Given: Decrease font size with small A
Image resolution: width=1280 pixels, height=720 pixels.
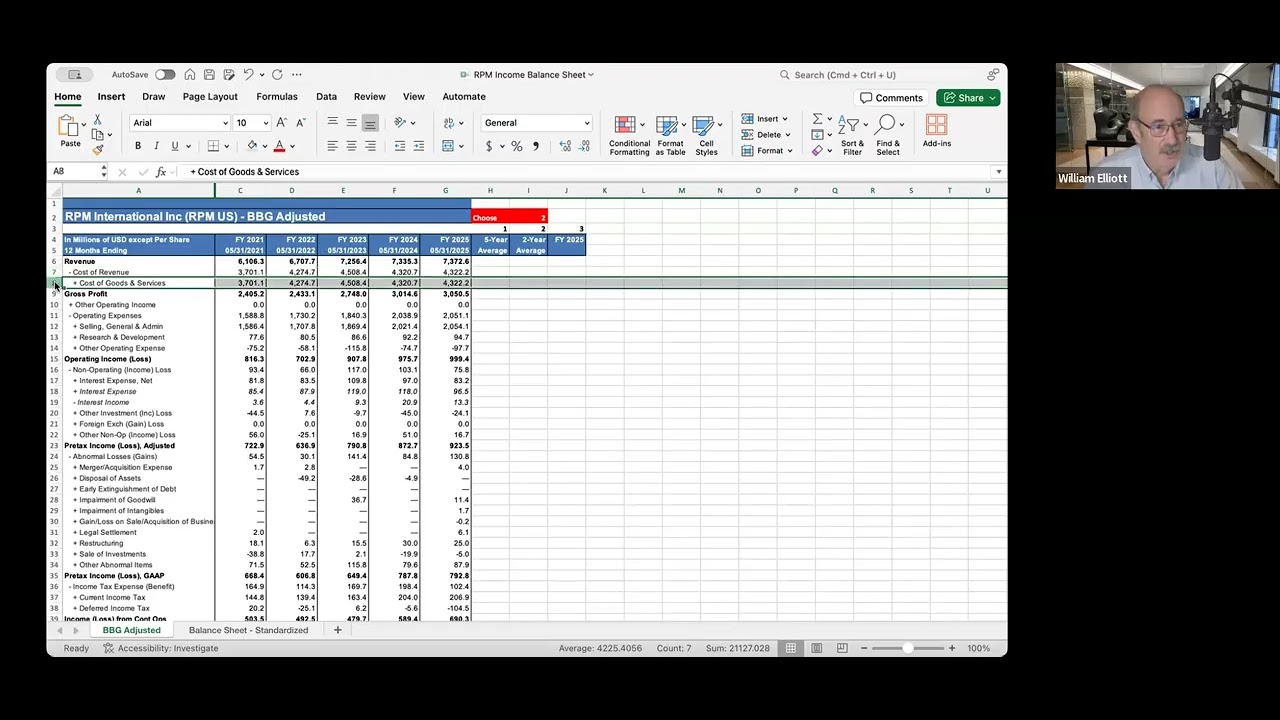Looking at the screenshot, I should coord(301,123).
